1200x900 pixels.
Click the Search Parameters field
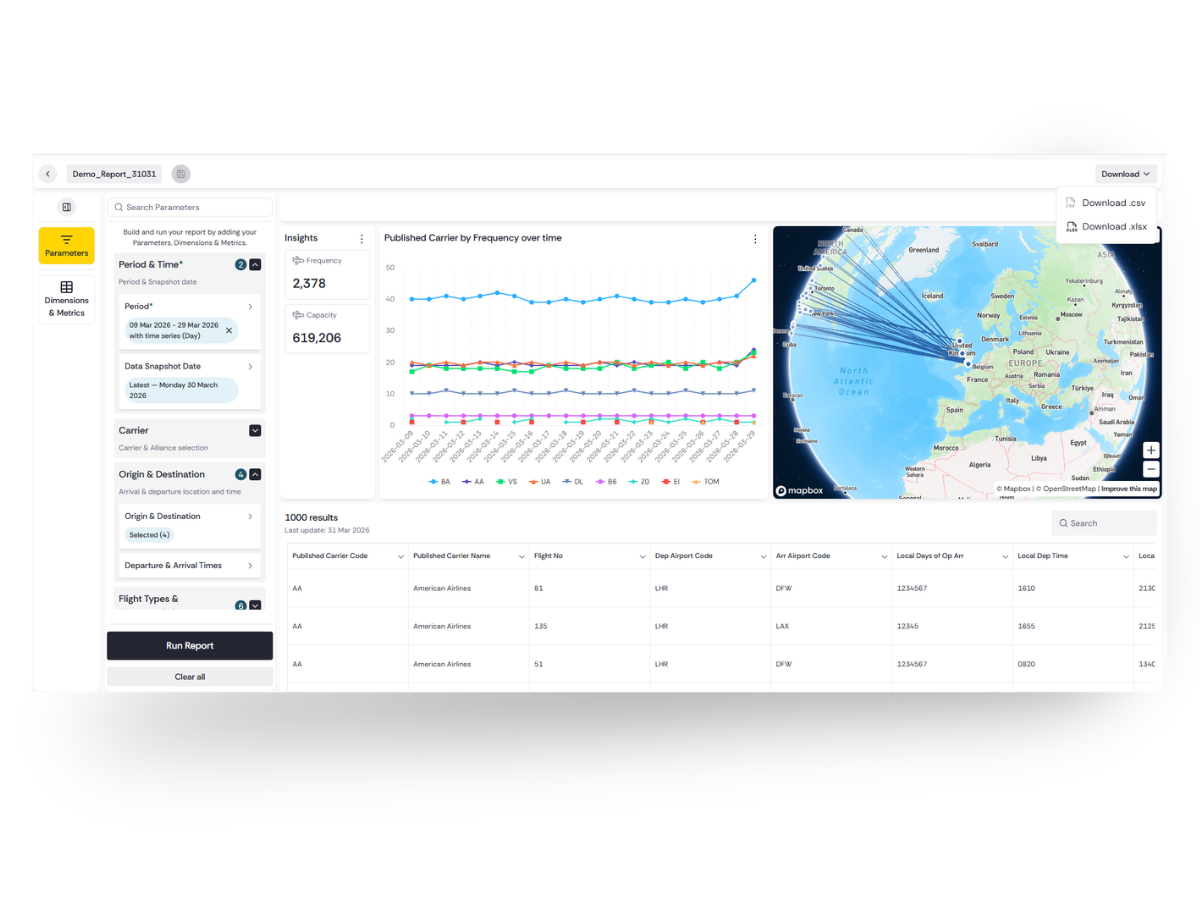click(x=190, y=207)
